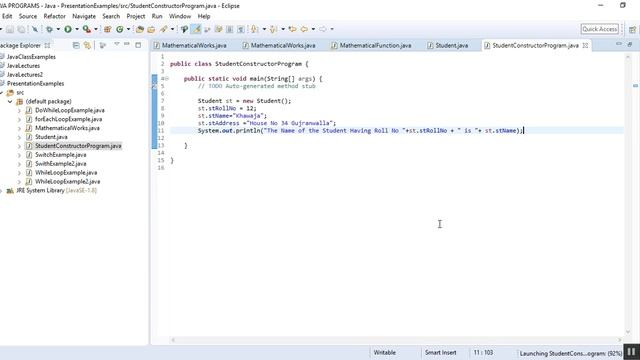Open the Run button dropdown arrow
Viewport: 640px width, 360px height.
click(77, 29)
